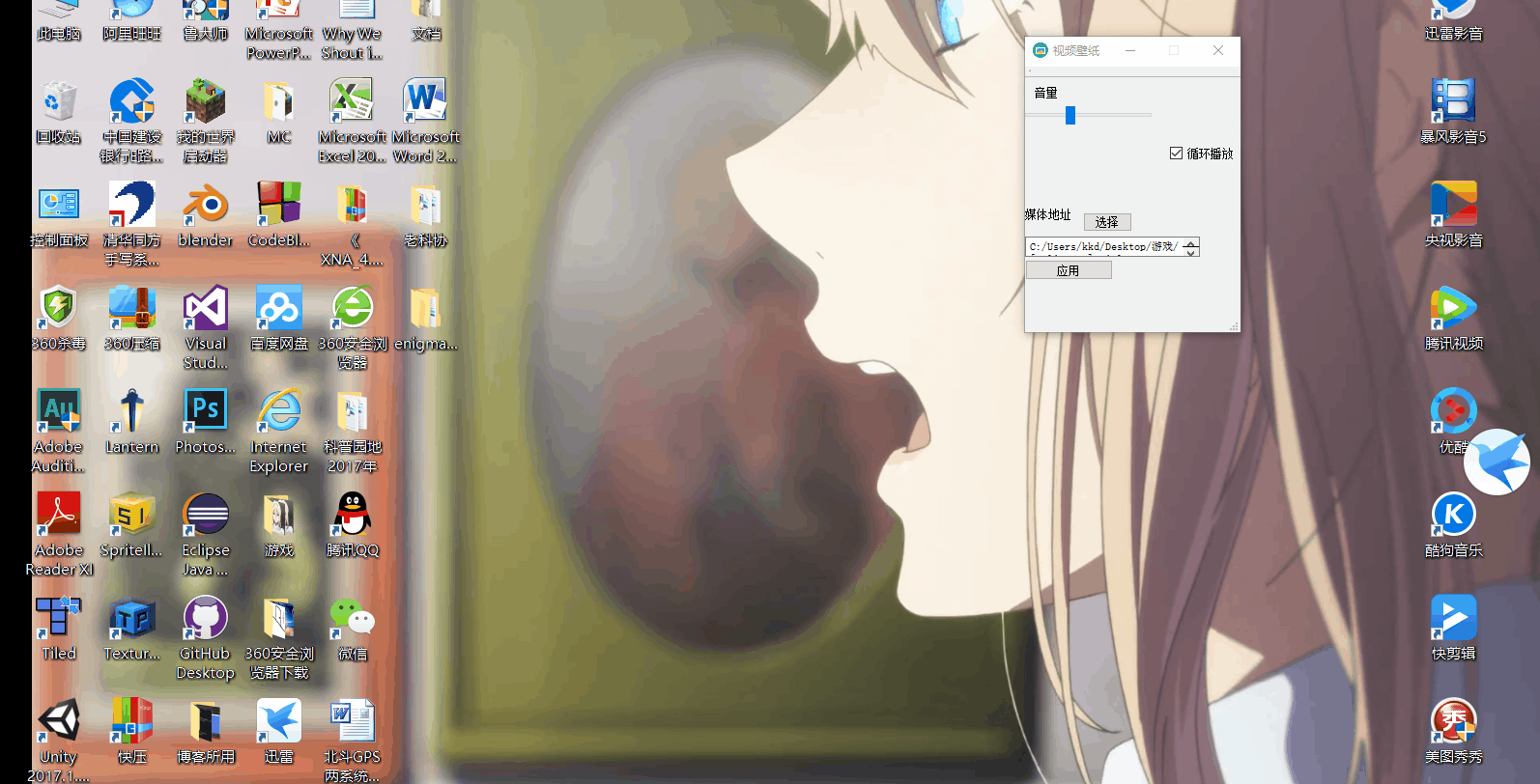Screen dimensions: 1540x784
Task: Open the enigma folder icon
Action: coord(426,308)
